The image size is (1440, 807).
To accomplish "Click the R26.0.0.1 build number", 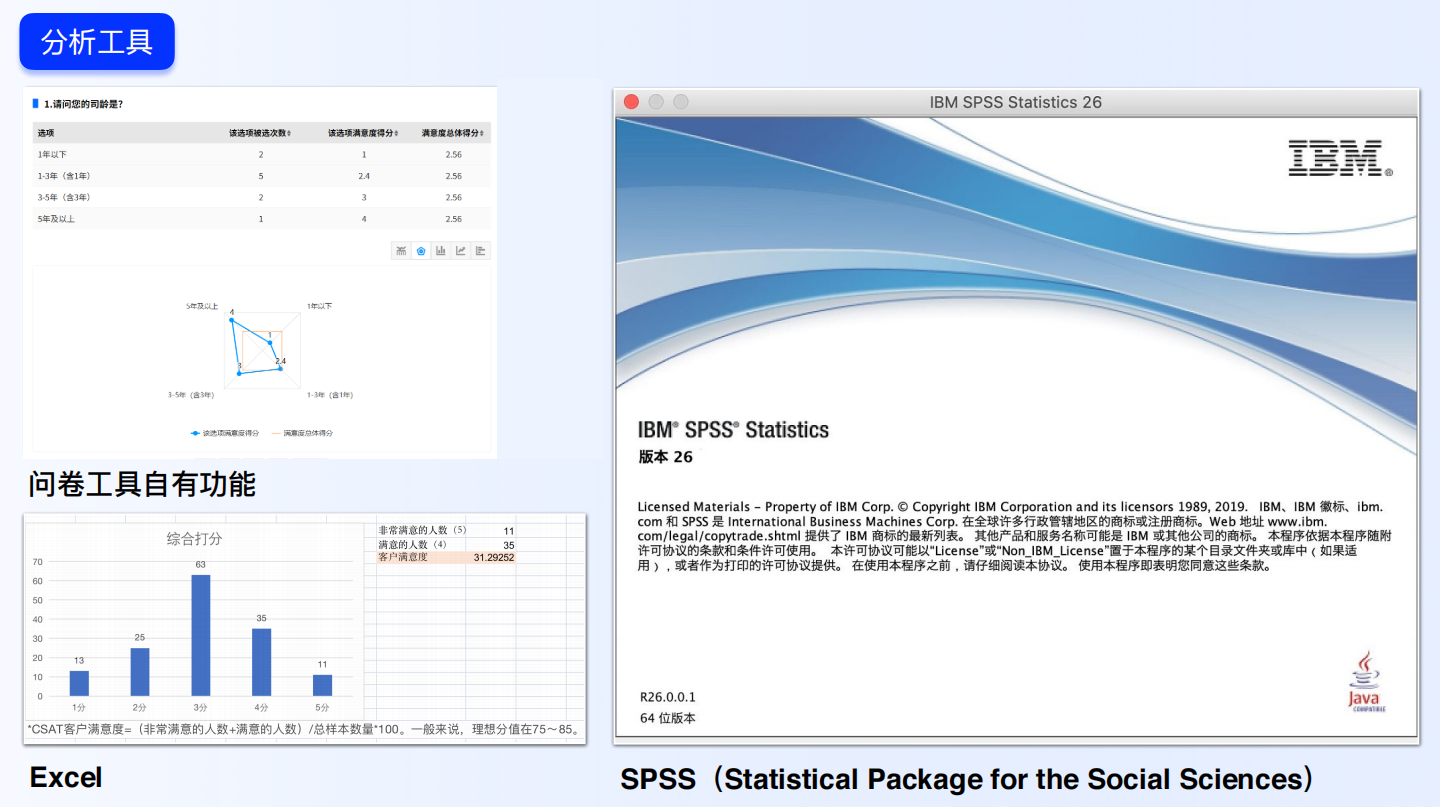I will [x=668, y=696].
